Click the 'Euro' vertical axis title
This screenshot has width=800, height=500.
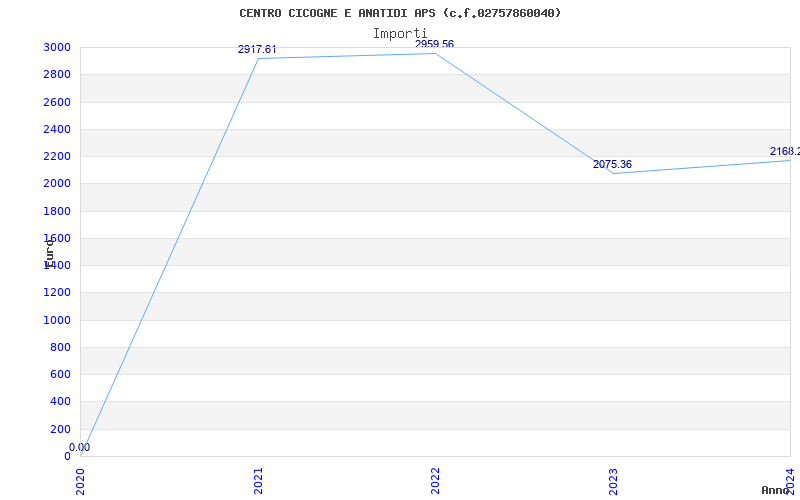click(x=49, y=253)
